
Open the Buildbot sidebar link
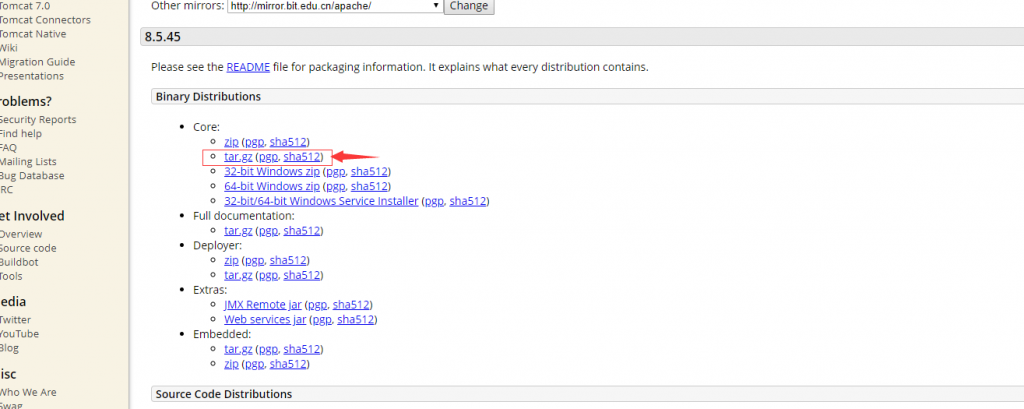pos(21,262)
